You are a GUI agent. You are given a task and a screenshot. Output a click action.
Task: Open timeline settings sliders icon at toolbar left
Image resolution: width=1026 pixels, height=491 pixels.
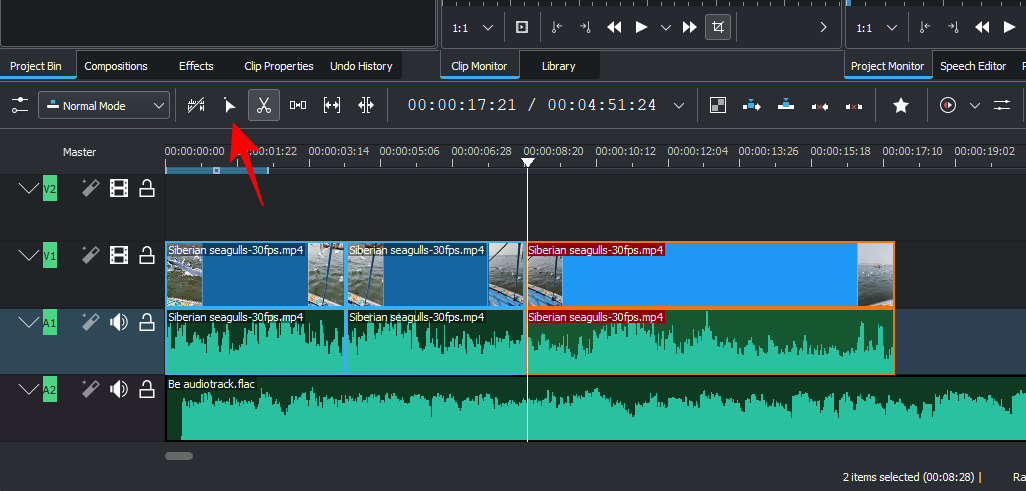point(19,105)
